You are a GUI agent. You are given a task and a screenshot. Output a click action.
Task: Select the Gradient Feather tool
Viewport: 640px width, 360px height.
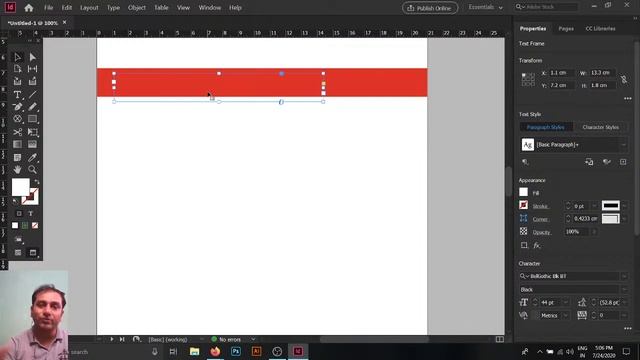pyautogui.click(x=33, y=144)
